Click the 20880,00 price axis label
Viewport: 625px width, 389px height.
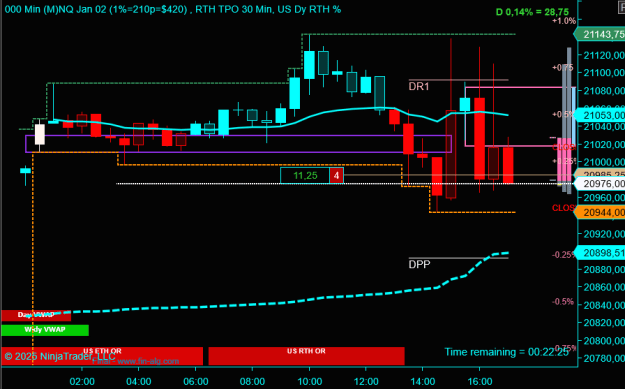pos(604,269)
